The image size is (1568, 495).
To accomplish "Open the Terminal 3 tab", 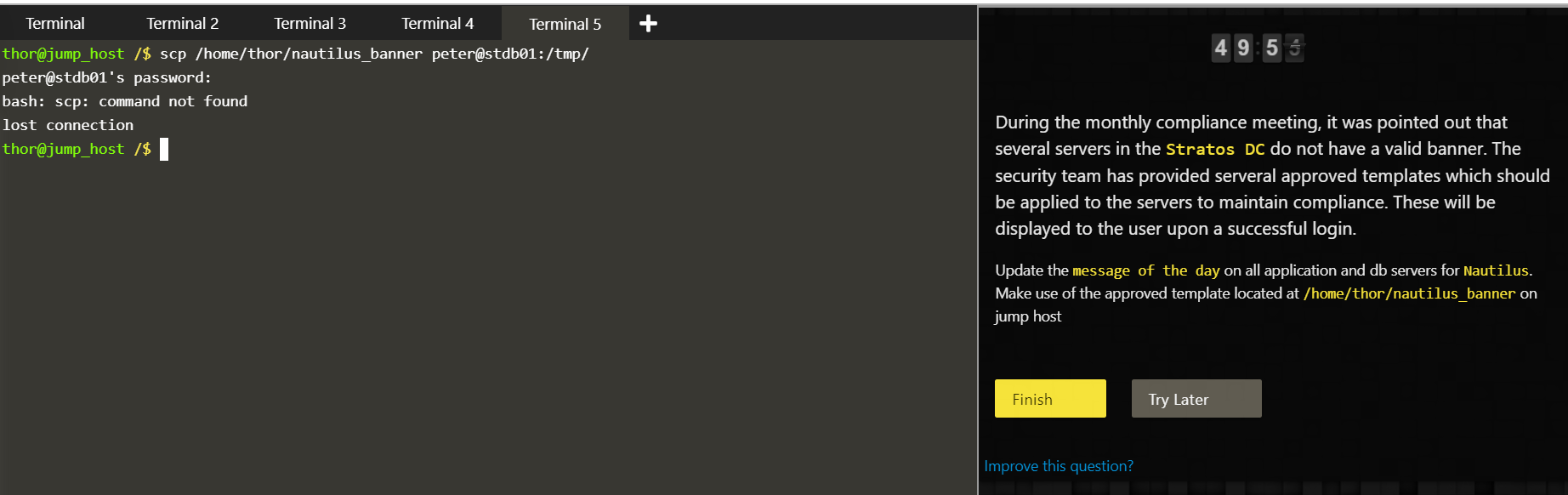I will point(310,24).
